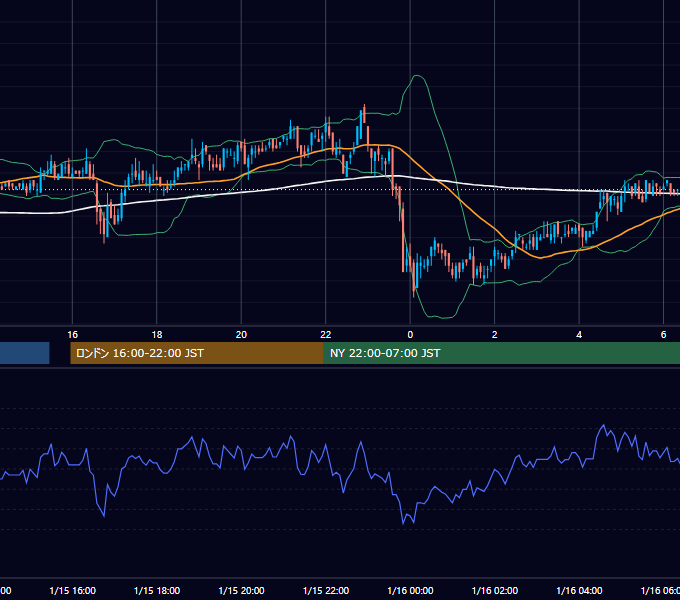Click the 1/15 16:00 date label
The width and height of the screenshot is (680, 600).
coord(72,590)
